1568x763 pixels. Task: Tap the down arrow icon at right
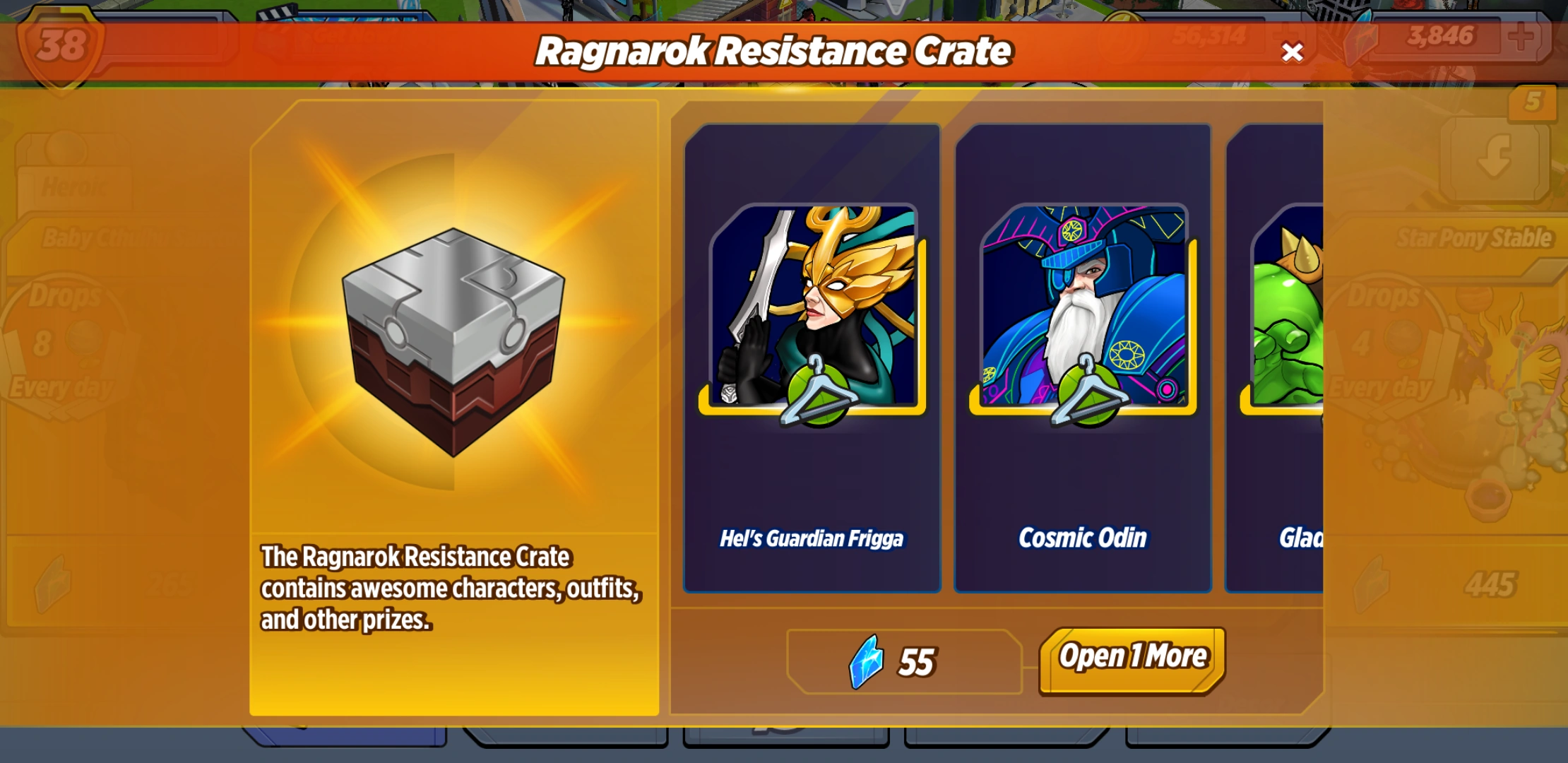(x=1495, y=157)
